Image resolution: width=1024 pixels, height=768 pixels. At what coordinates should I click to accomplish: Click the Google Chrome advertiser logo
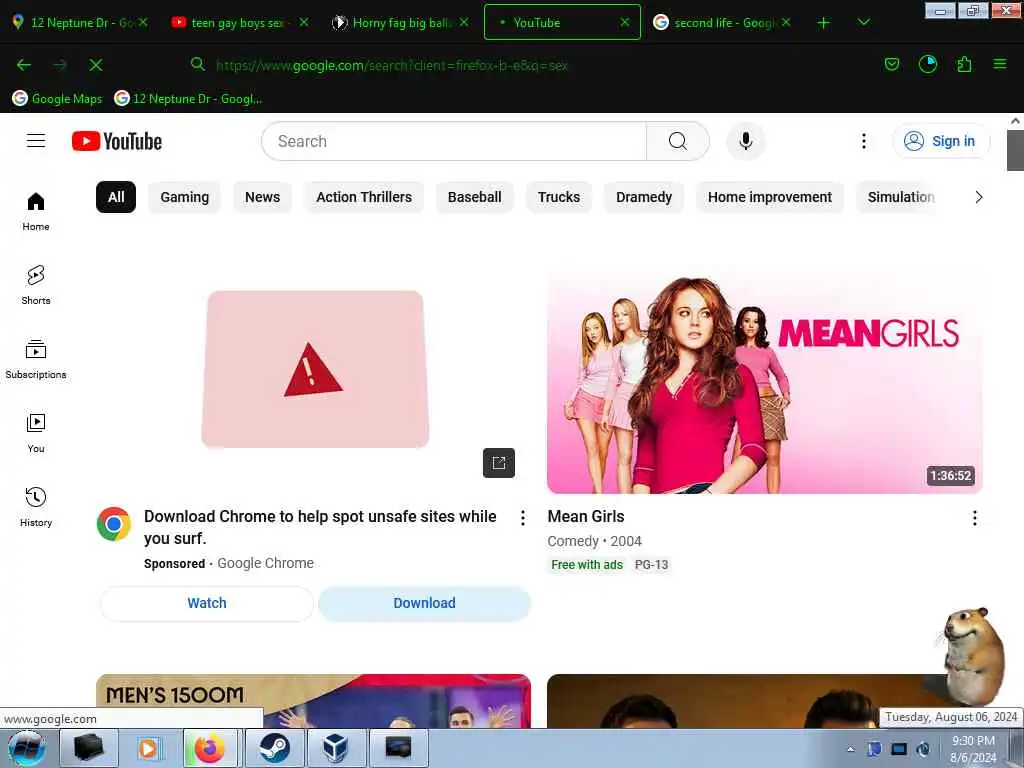(114, 524)
